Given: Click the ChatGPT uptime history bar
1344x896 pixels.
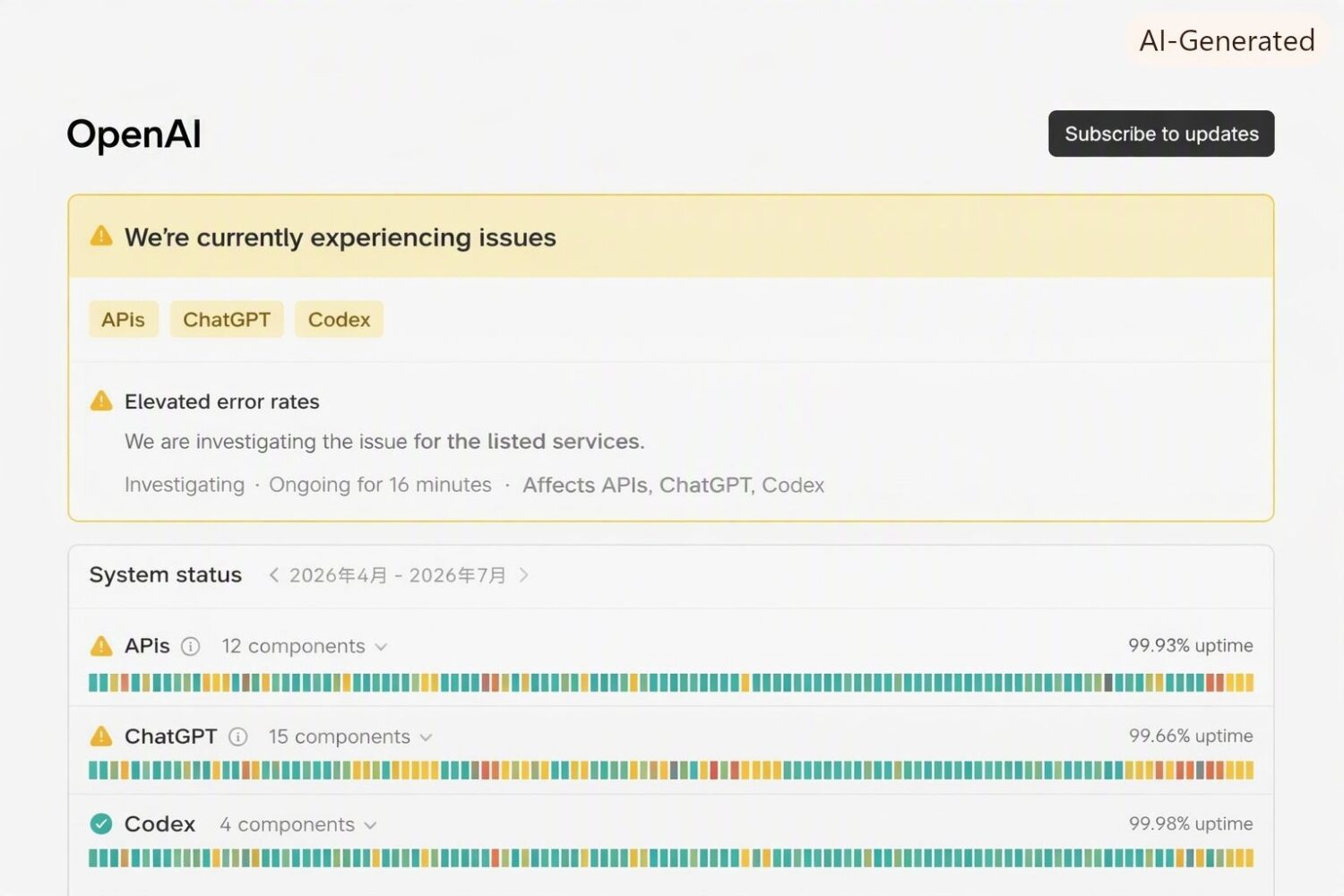Looking at the screenshot, I should pyautogui.click(x=671, y=770).
